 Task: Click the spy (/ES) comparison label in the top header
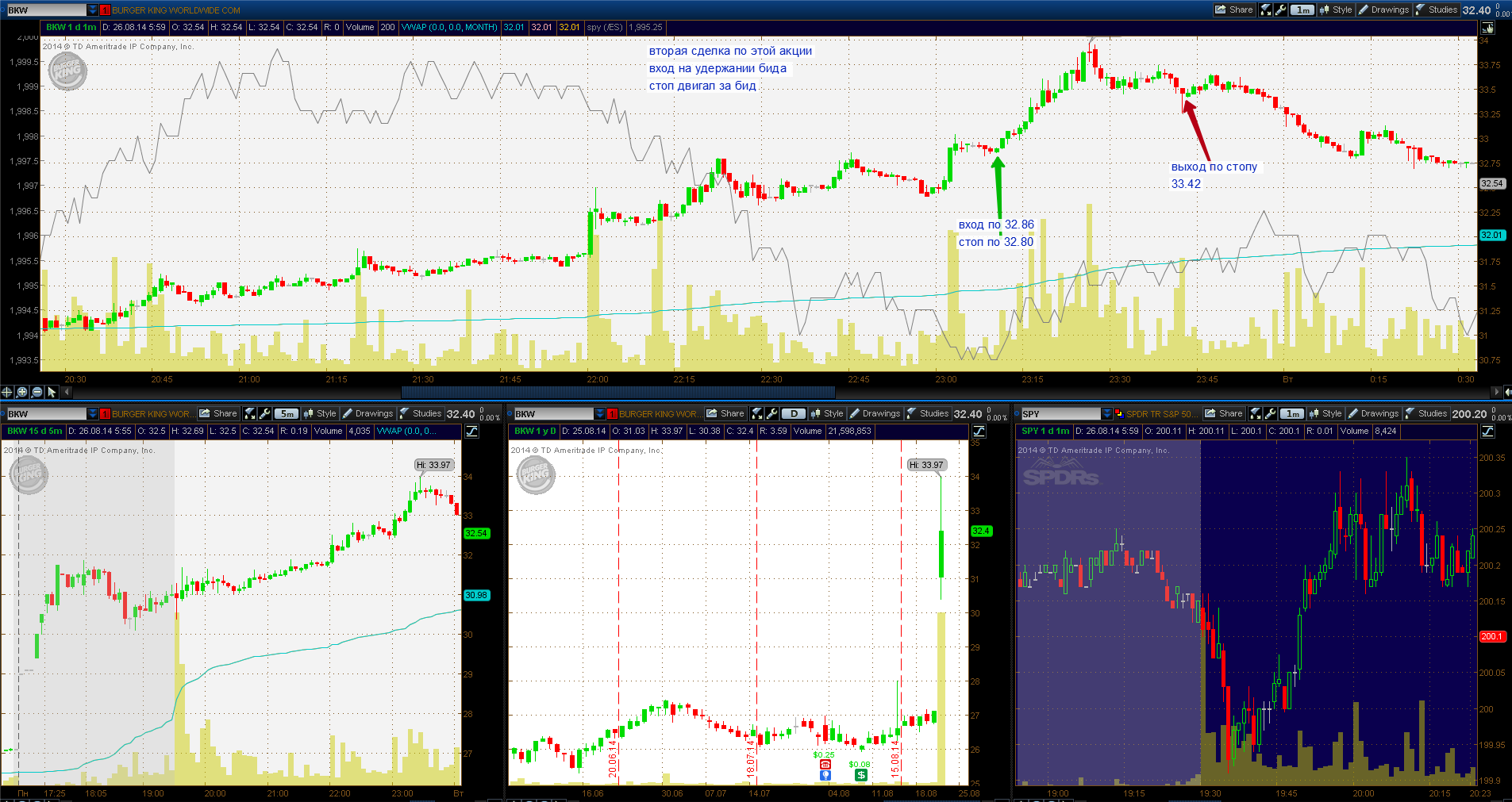click(x=605, y=27)
